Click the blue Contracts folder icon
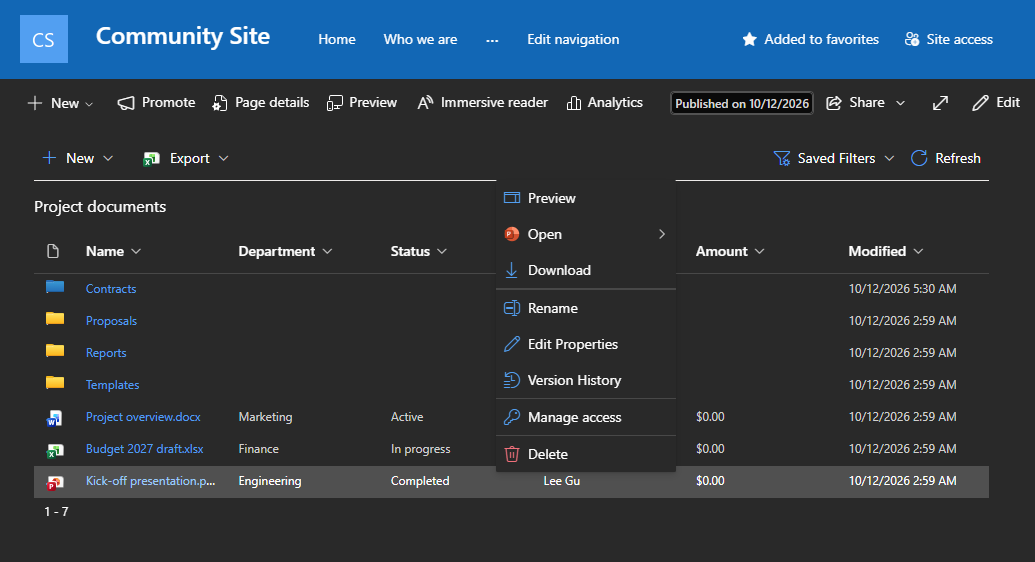Viewport: 1035px width, 562px height. tap(55, 287)
